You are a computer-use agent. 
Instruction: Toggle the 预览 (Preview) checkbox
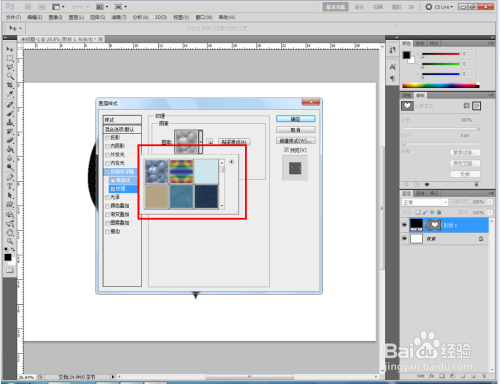point(286,150)
